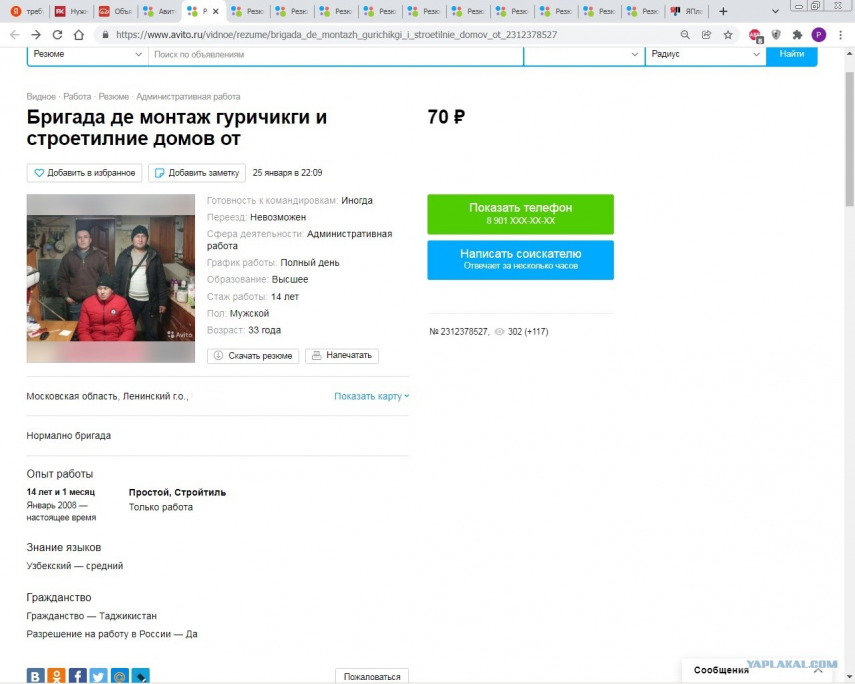Toggle Добавить заметку on the resume
The image size is (855, 684).
pos(197,172)
